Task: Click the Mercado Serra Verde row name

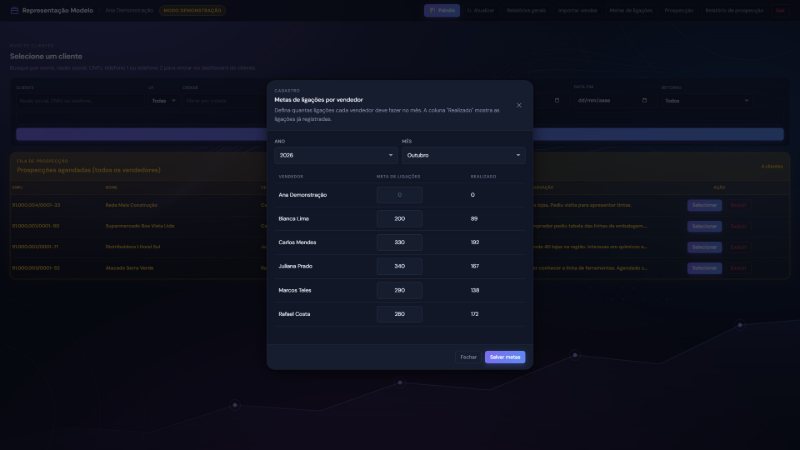Action: pyautogui.click(x=129, y=268)
